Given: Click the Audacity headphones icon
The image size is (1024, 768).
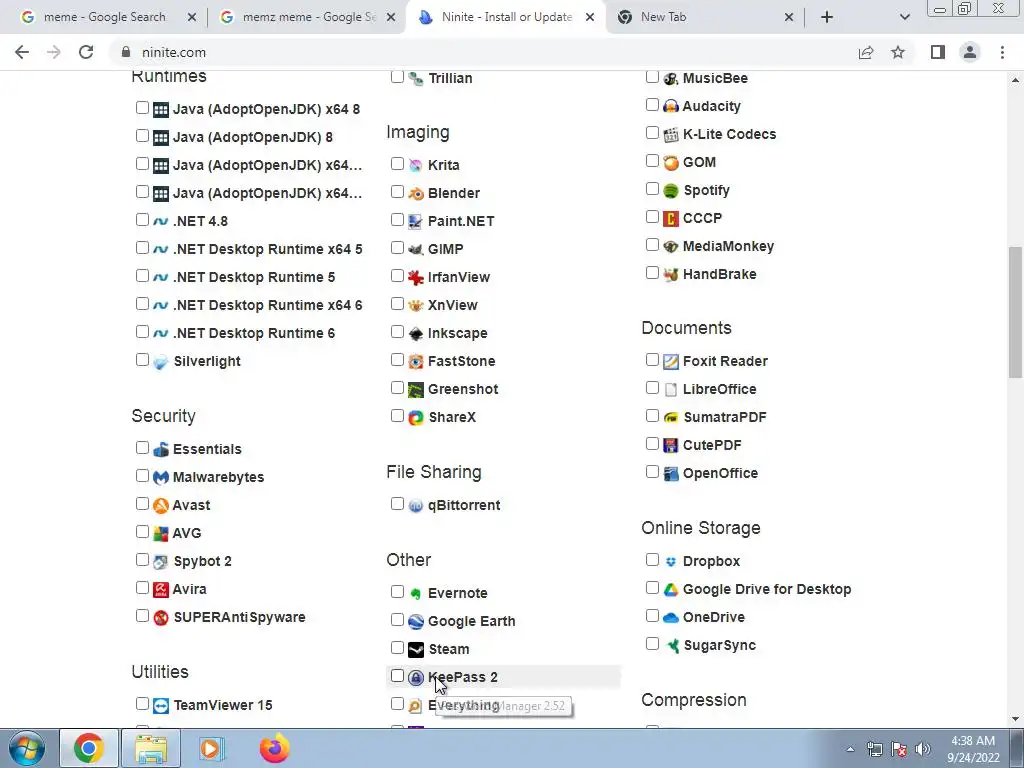Looking at the screenshot, I should click(671, 106).
